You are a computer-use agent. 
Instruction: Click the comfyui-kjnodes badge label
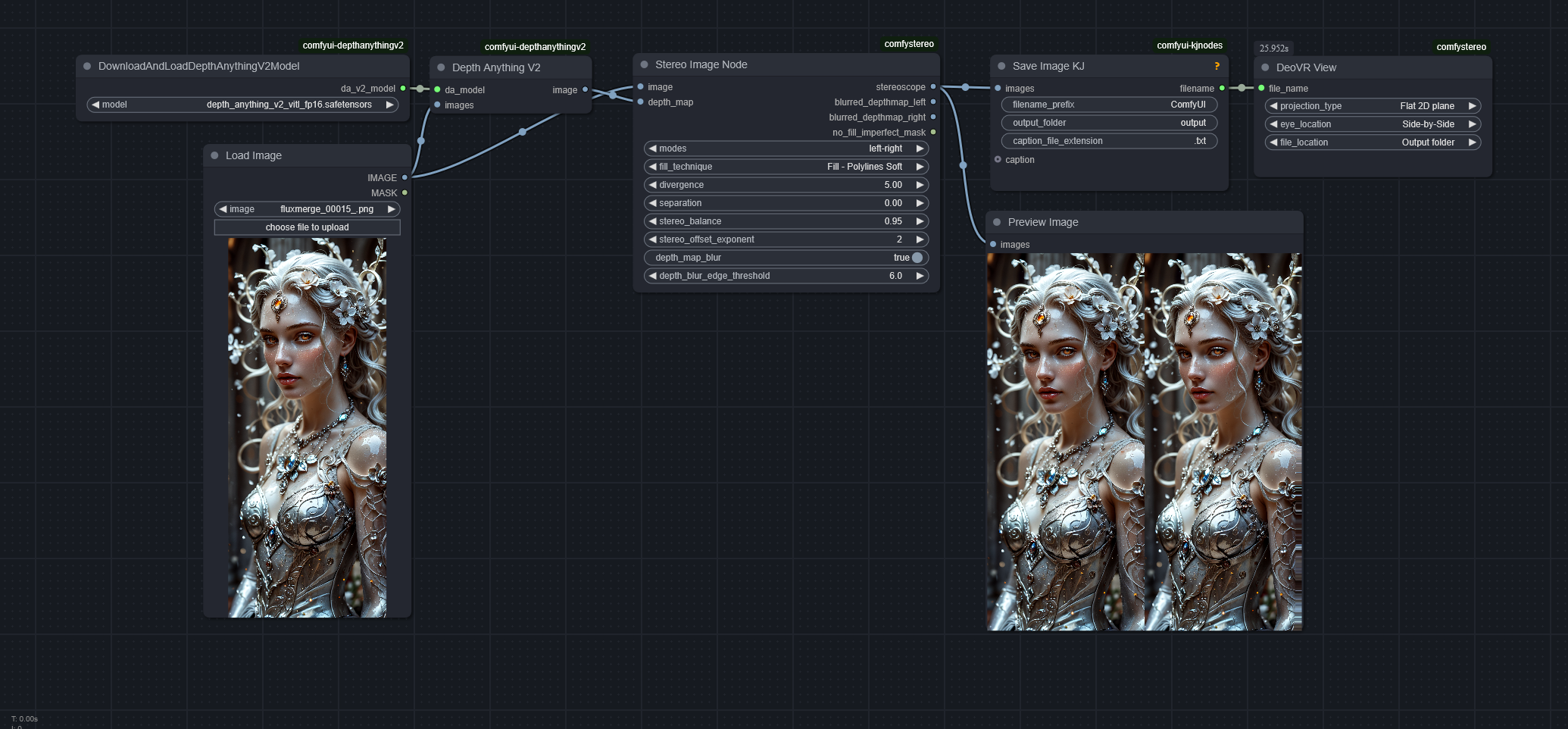pos(1189,45)
